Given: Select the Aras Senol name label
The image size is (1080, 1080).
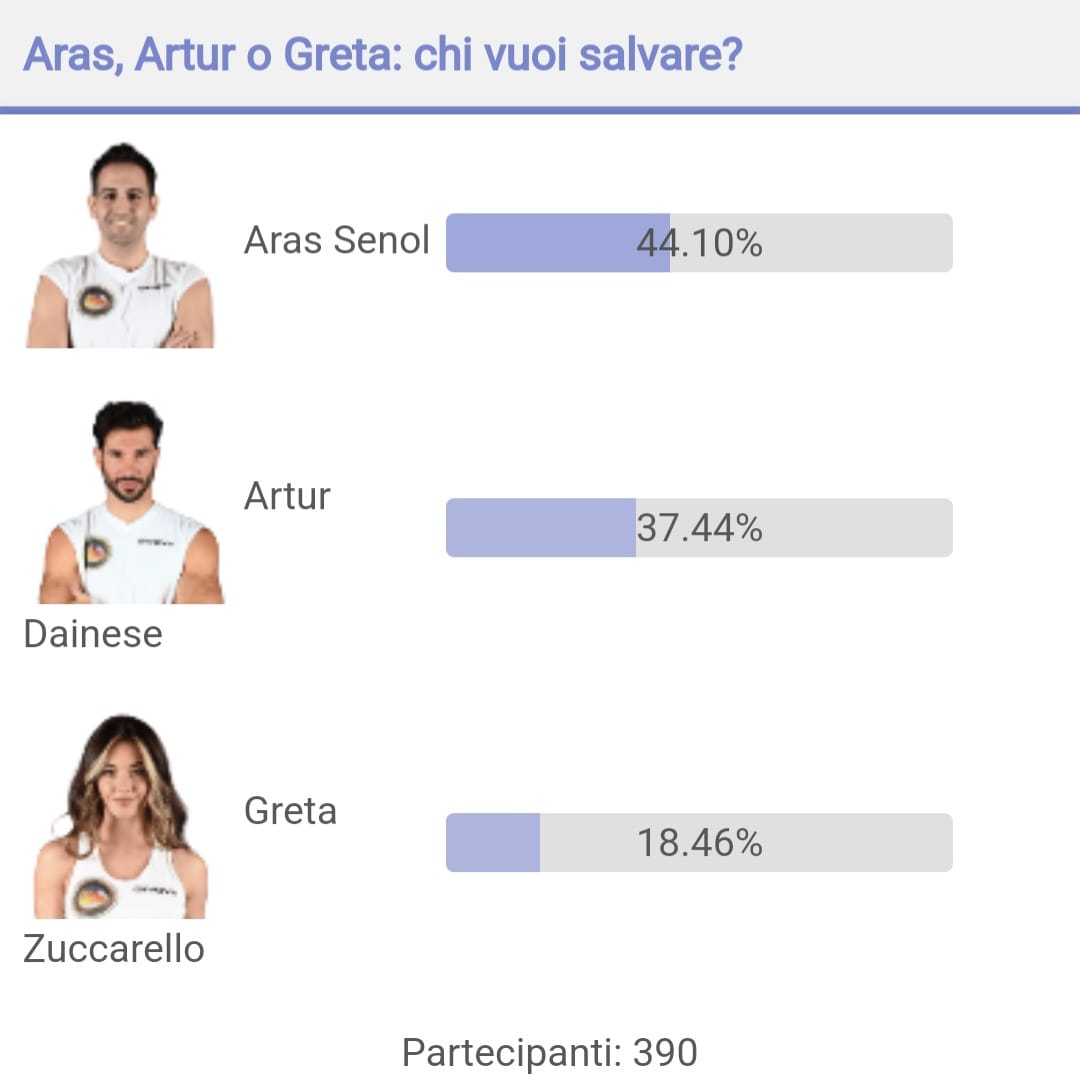Looking at the screenshot, I should 337,240.
